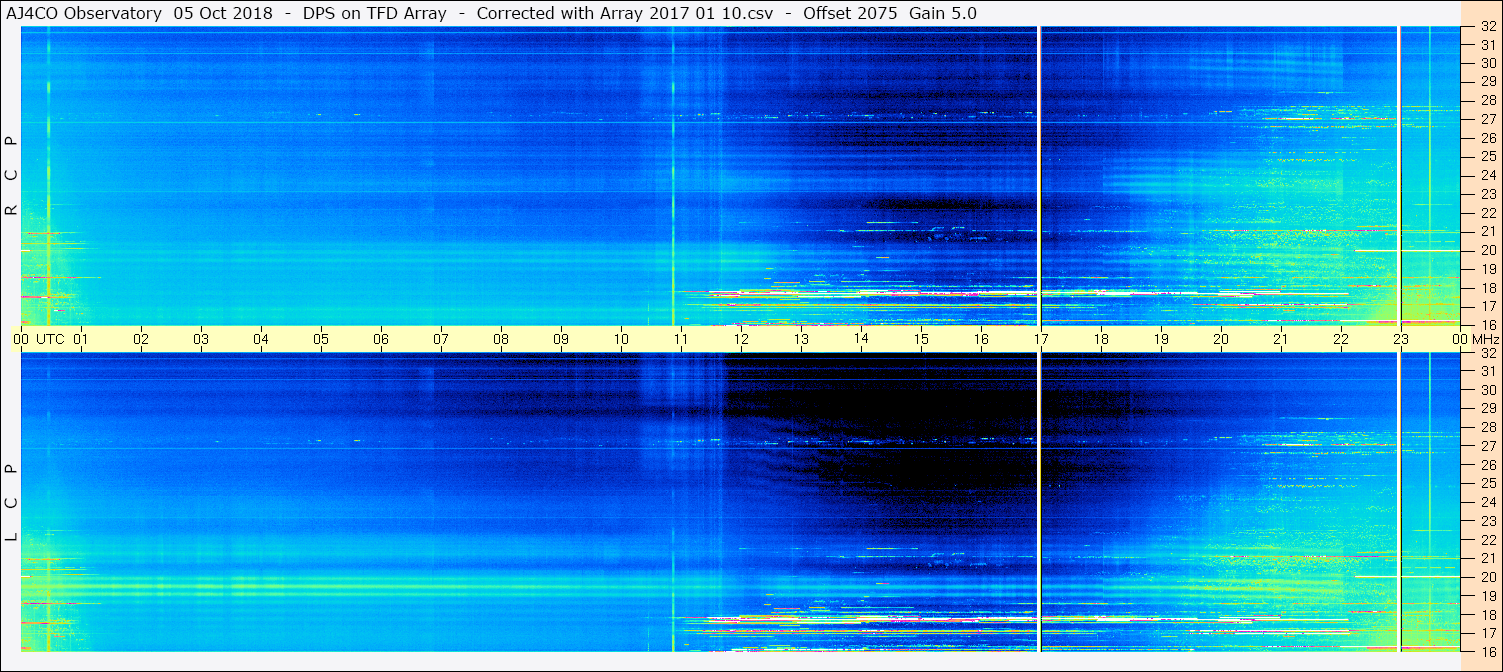The height and width of the screenshot is (672, 1503).
Task: Click the vertical "RCP" panel label
Action: (x=11, y=176)
